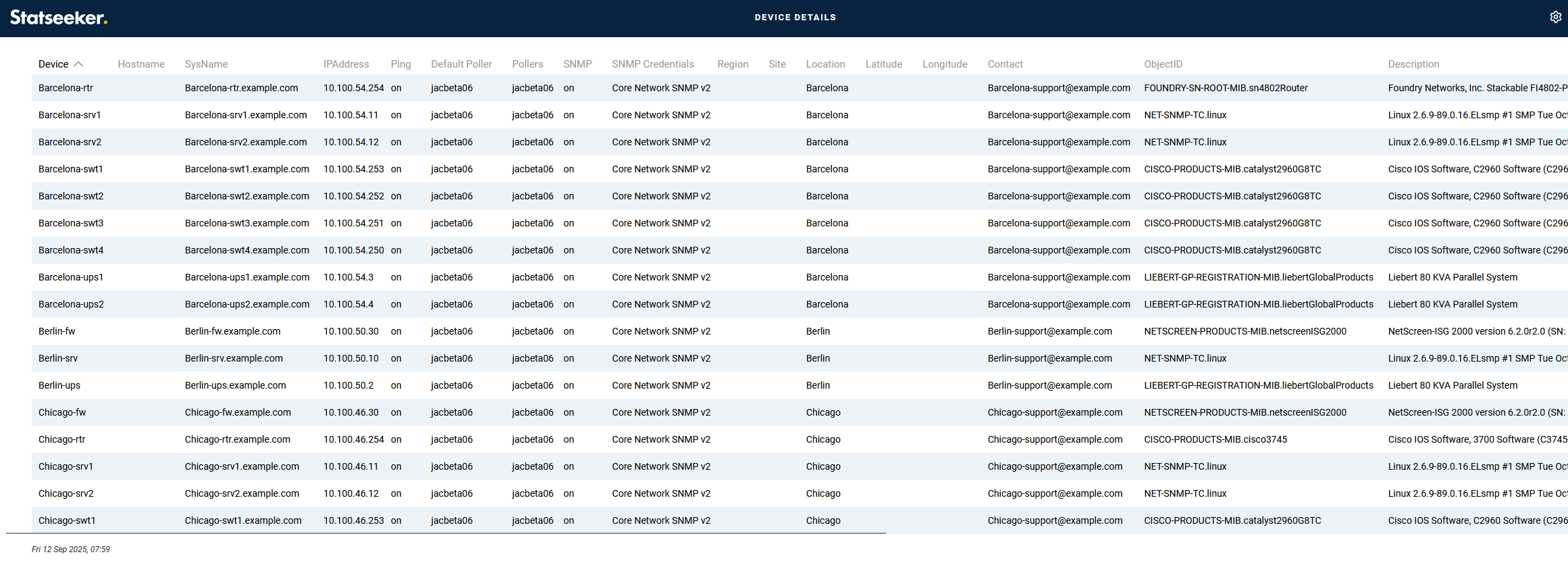Viewport: 1568px width, 563px height.
Task: Click the Barcelona-ups1.example.com SysName cell
Action: [x=247, y=277]
